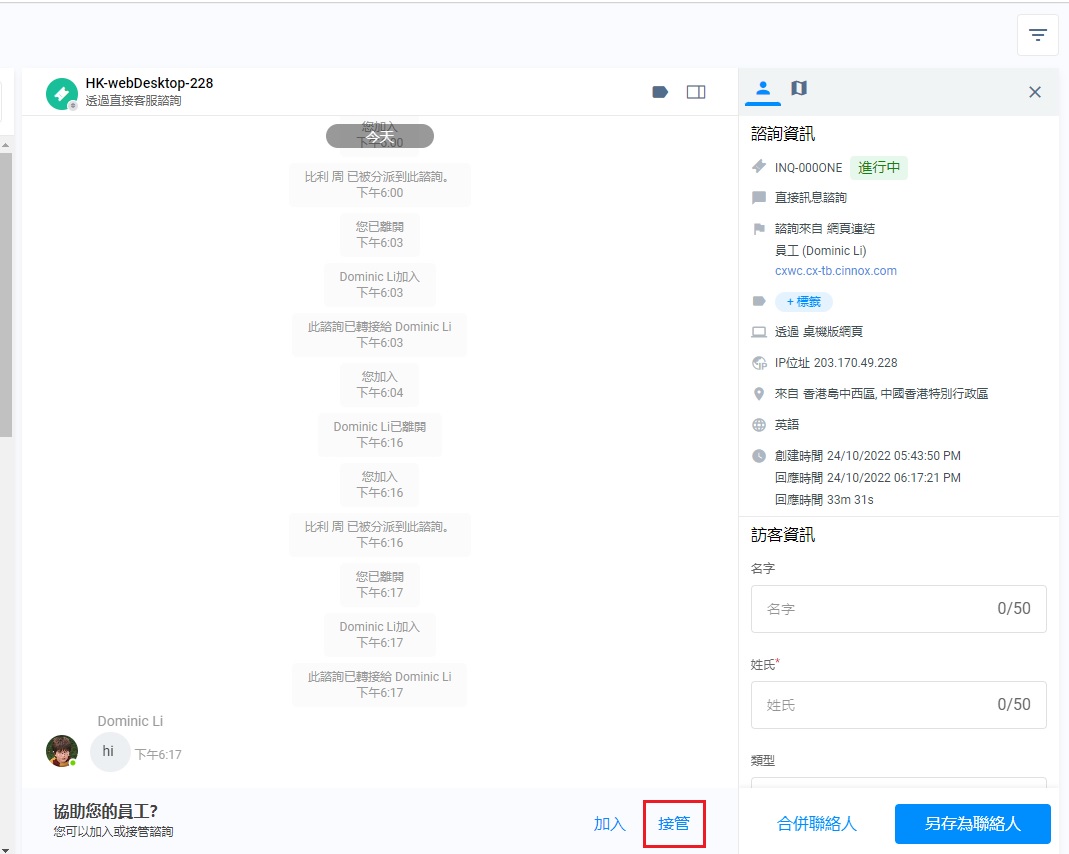Click the chat list scrollbar thumb
Screen dimensions: 1069x854
[5, 294]
